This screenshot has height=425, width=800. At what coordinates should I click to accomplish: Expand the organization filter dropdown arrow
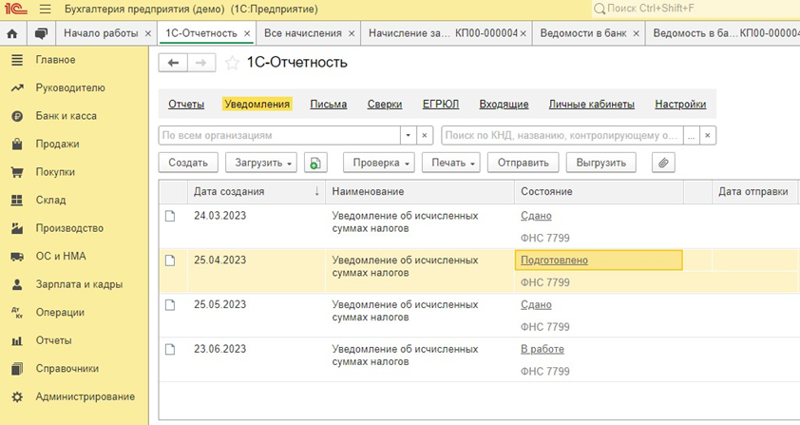(408, 135)
